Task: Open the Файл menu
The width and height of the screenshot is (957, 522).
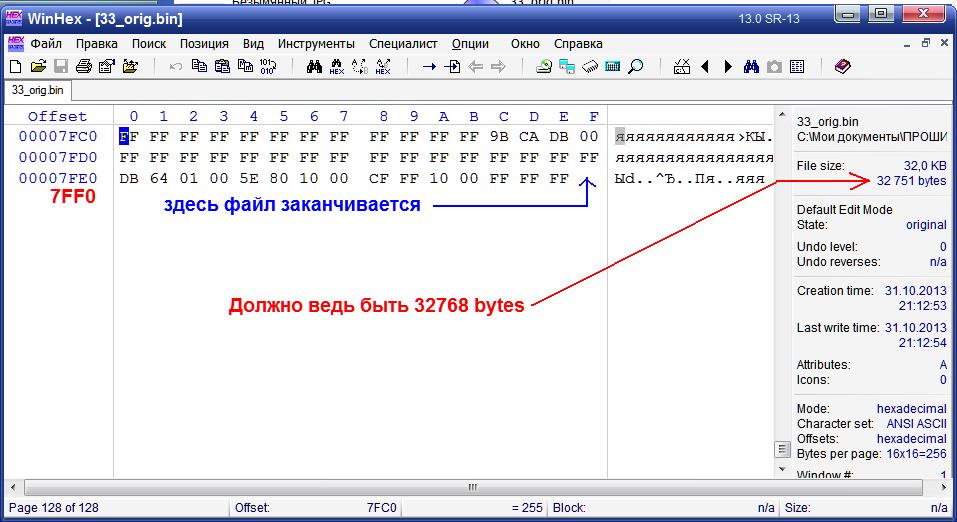Action: pos(46,44)
